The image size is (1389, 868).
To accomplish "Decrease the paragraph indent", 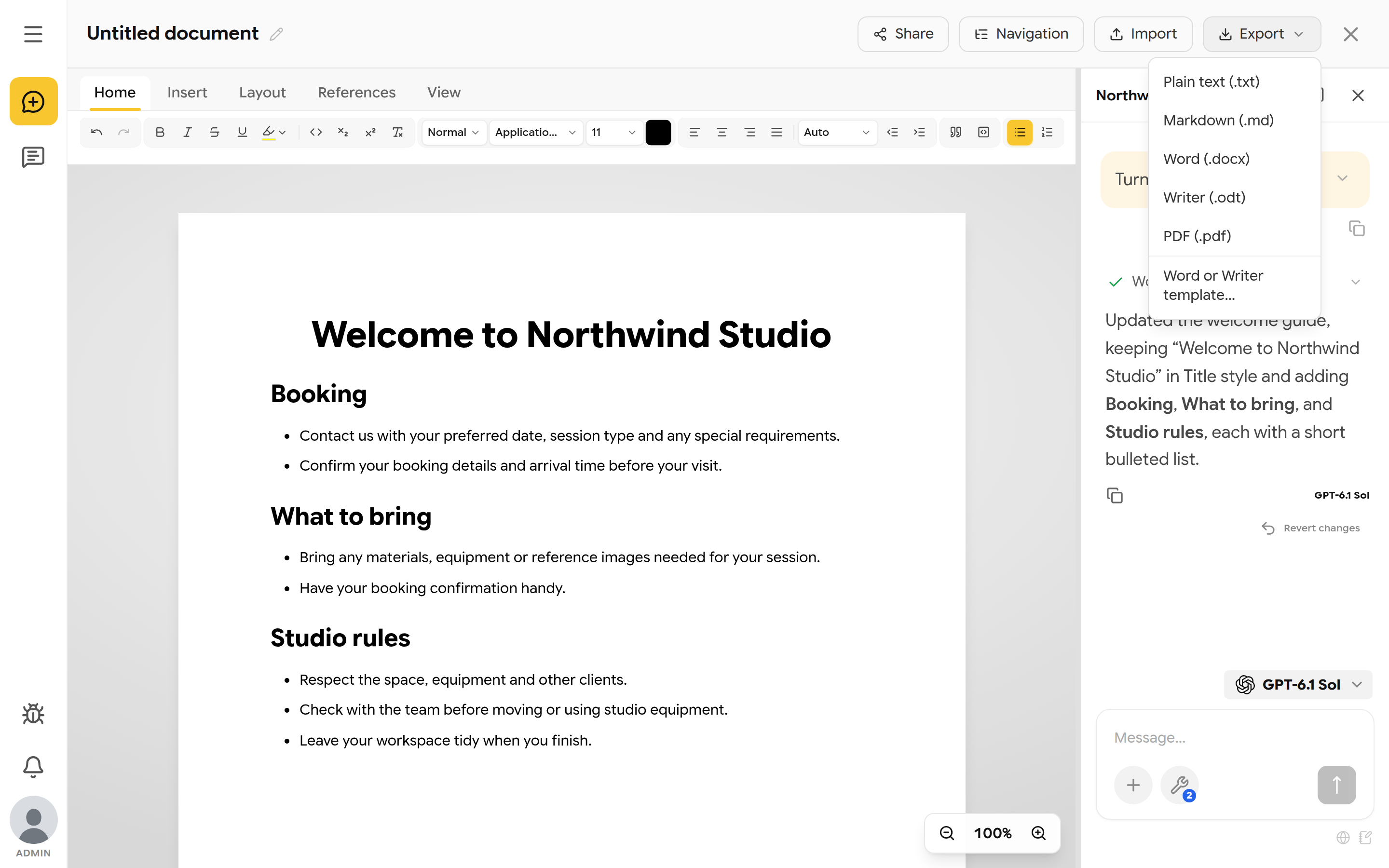I will [893, 132].
